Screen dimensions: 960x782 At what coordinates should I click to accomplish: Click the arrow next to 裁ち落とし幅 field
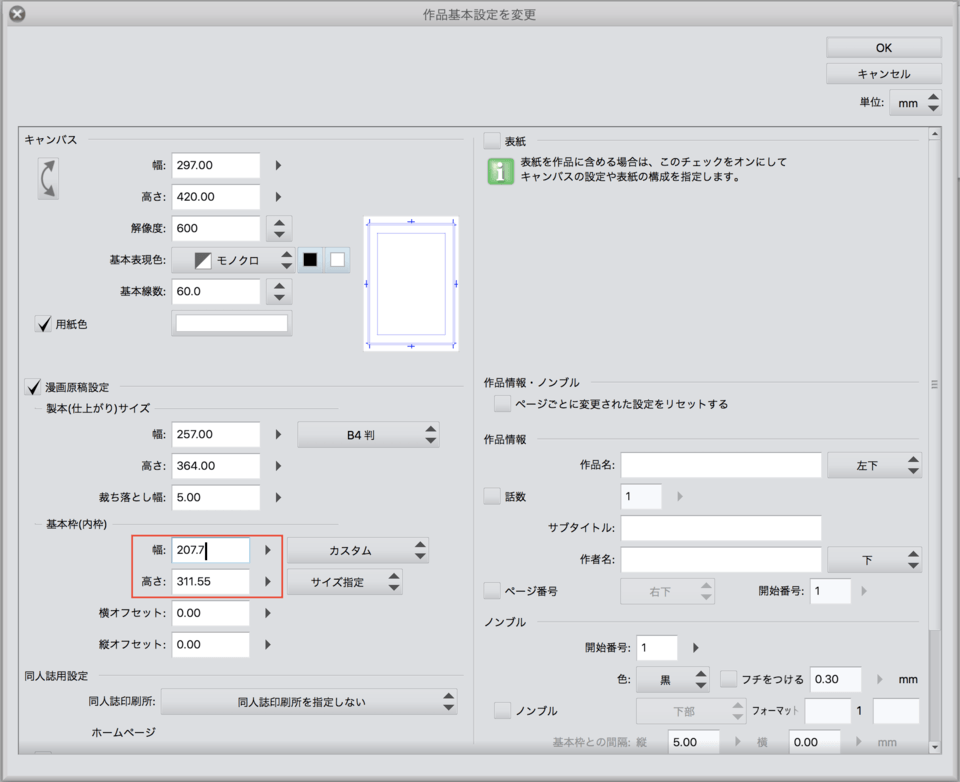click(x=278, y=497)
